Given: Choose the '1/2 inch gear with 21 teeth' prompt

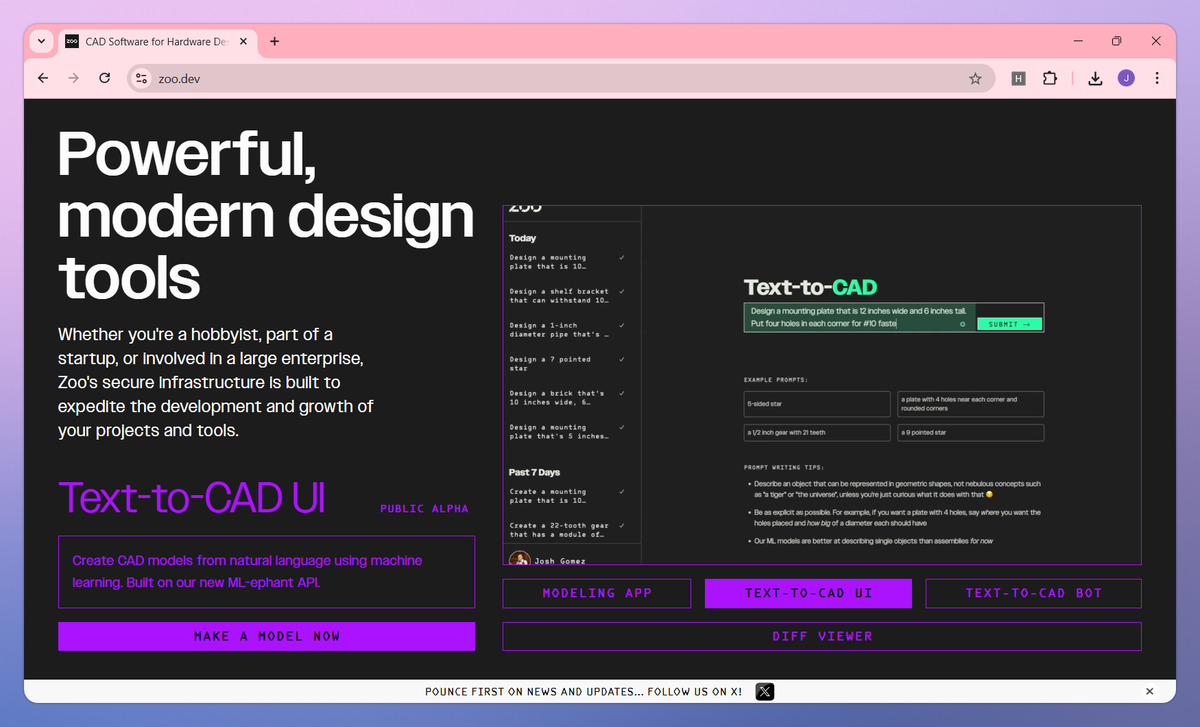Looking at the screenshot, I should (x=817, y=433).
